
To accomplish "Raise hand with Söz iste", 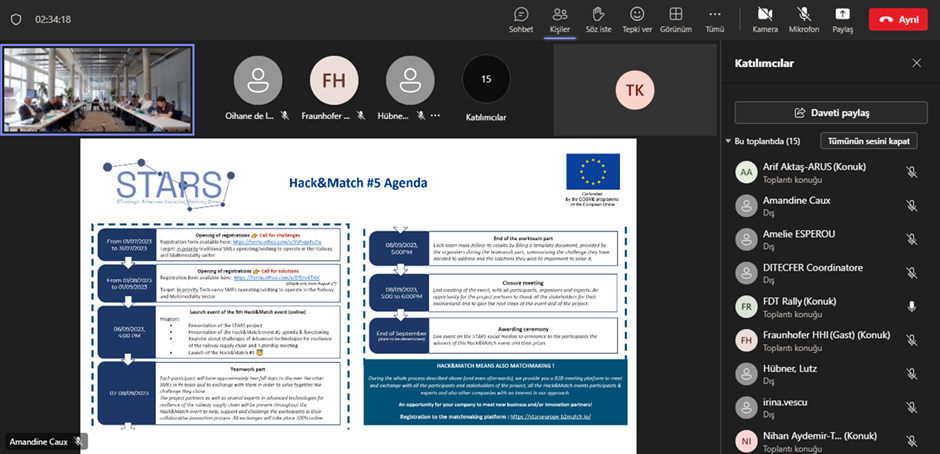I will pyautogui.click(x=598, y=20).
